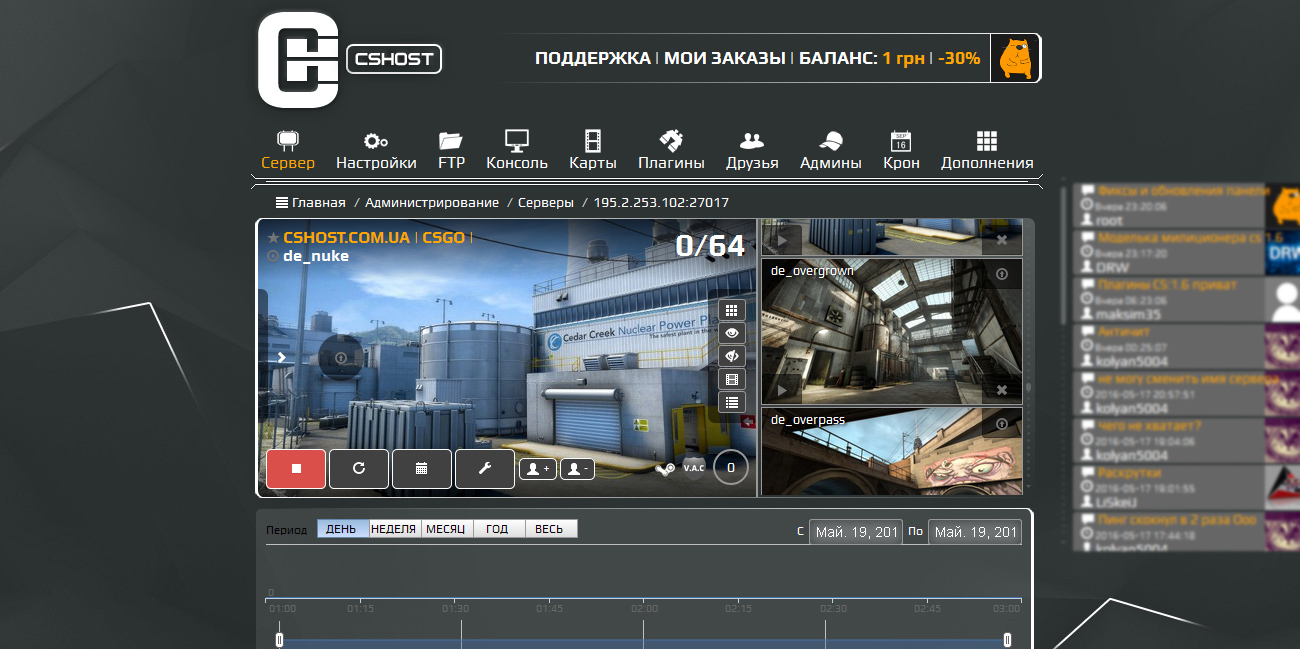Click the left timeline range handle
Viewport: 1300px width, 649px height.
click(279, 639)
